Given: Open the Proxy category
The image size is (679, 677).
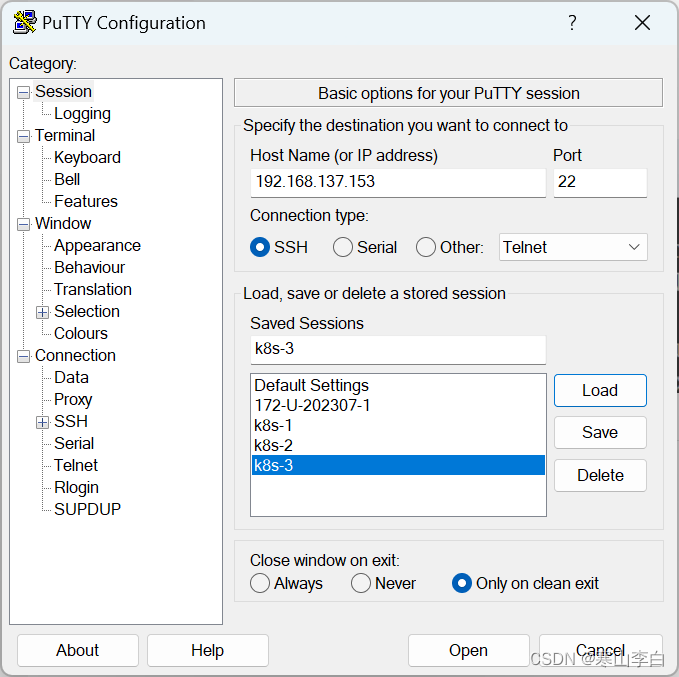Looking at the screenshot, I should click(73, 399).
